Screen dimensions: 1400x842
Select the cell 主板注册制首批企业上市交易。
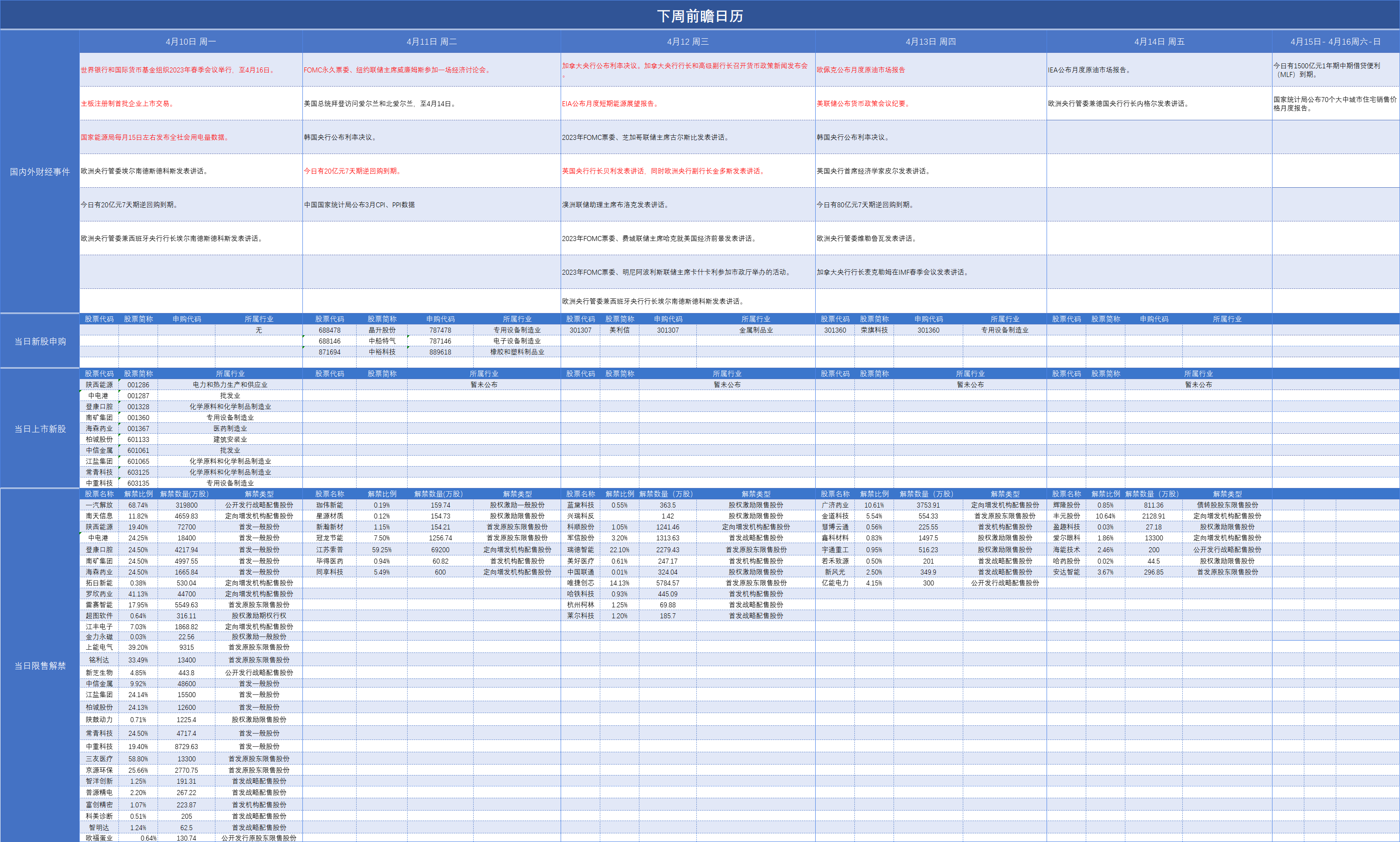pos(190,103)
